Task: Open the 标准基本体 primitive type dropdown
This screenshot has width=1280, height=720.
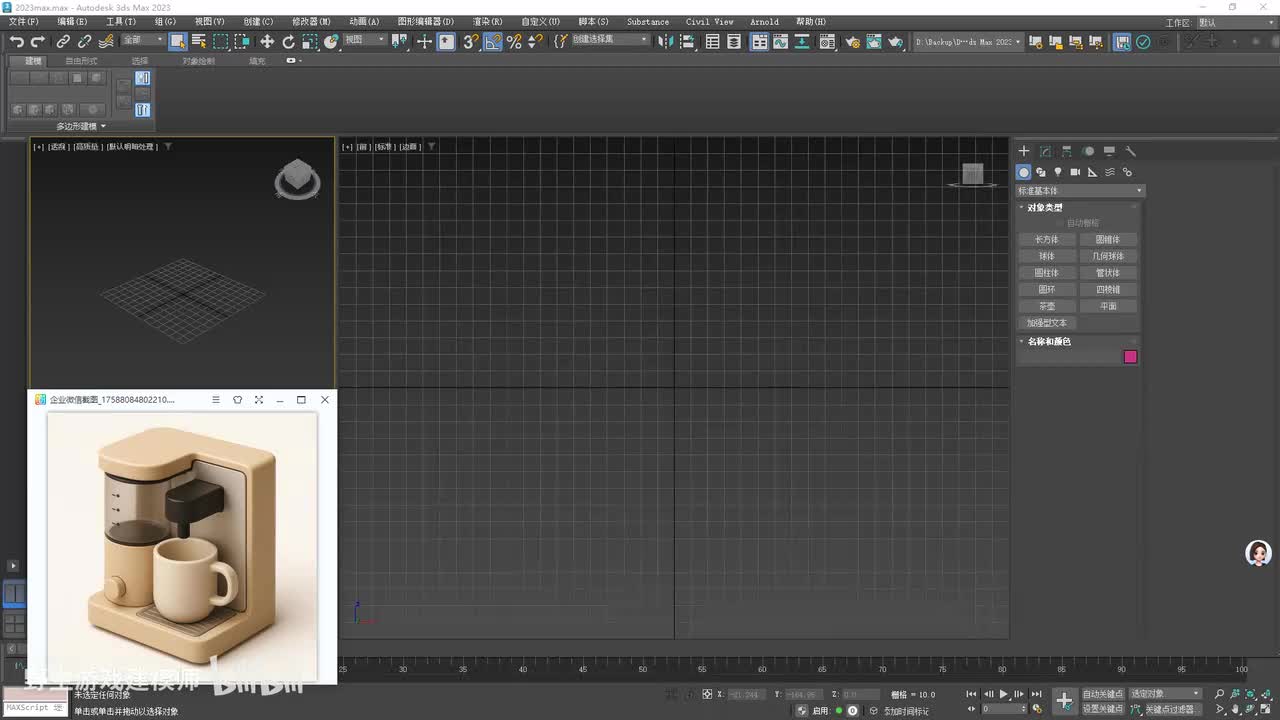Action: point(1080,191)
